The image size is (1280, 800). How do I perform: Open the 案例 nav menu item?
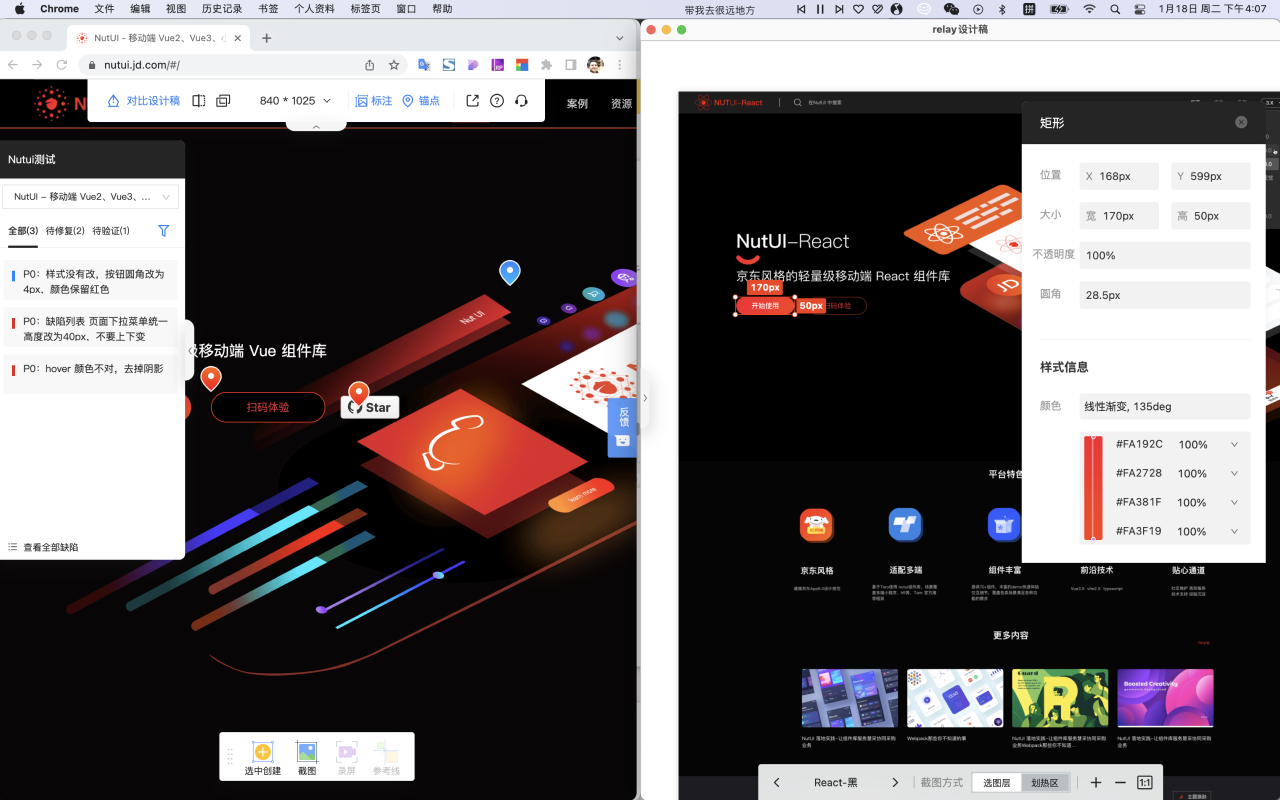(x=577, y=104)
